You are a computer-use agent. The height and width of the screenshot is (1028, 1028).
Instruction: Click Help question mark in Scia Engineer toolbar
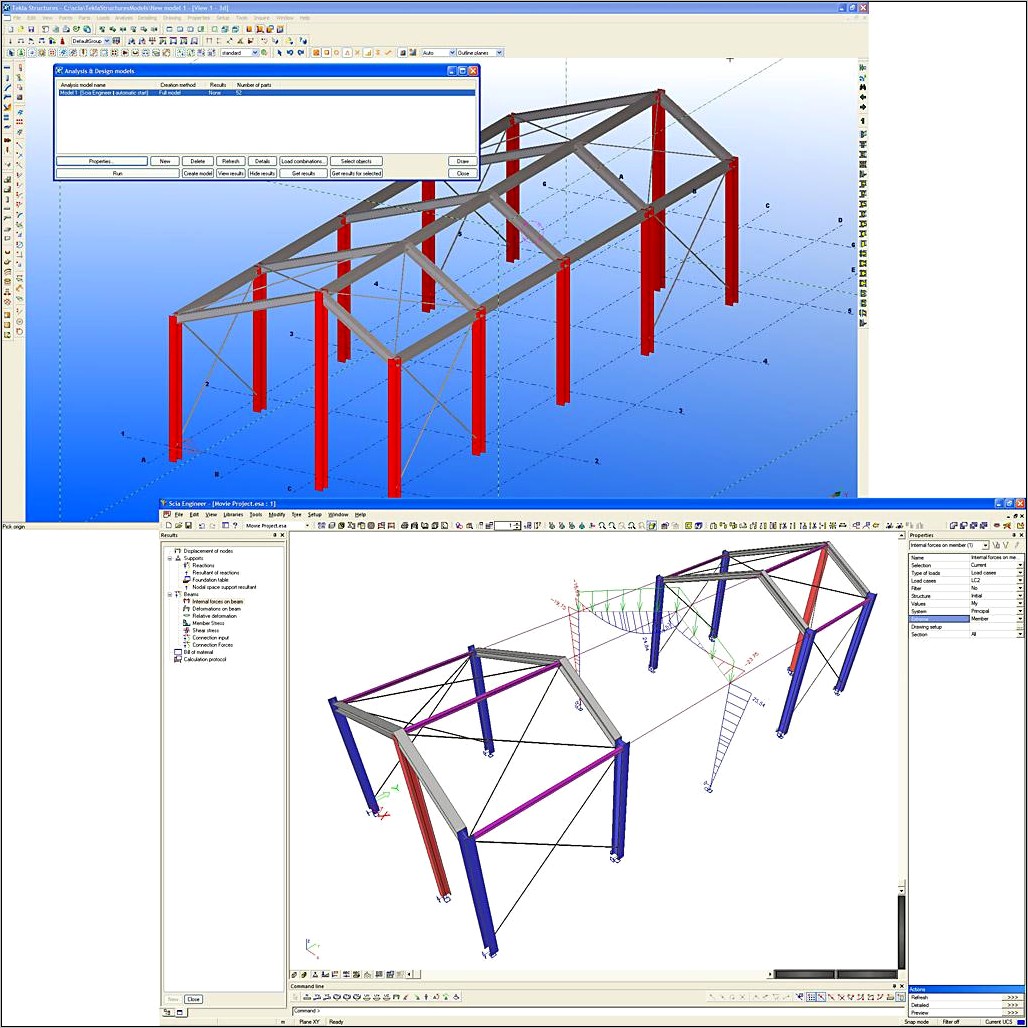tap(235, 525)
